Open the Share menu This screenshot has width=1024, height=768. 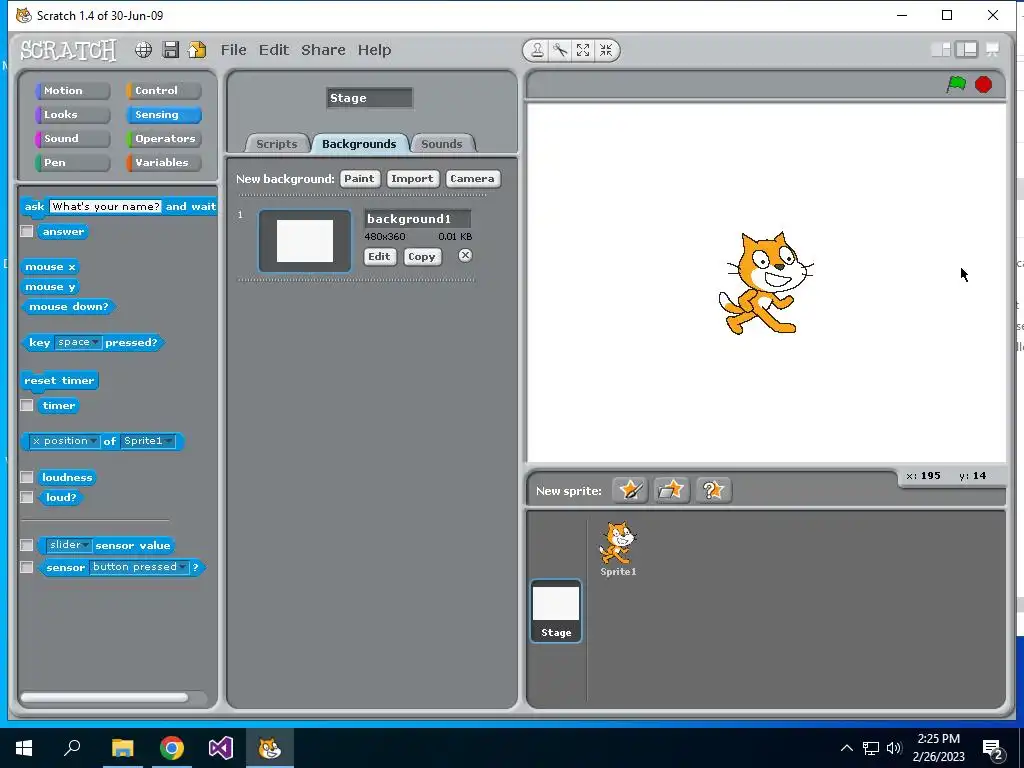(x=323, y=50)
